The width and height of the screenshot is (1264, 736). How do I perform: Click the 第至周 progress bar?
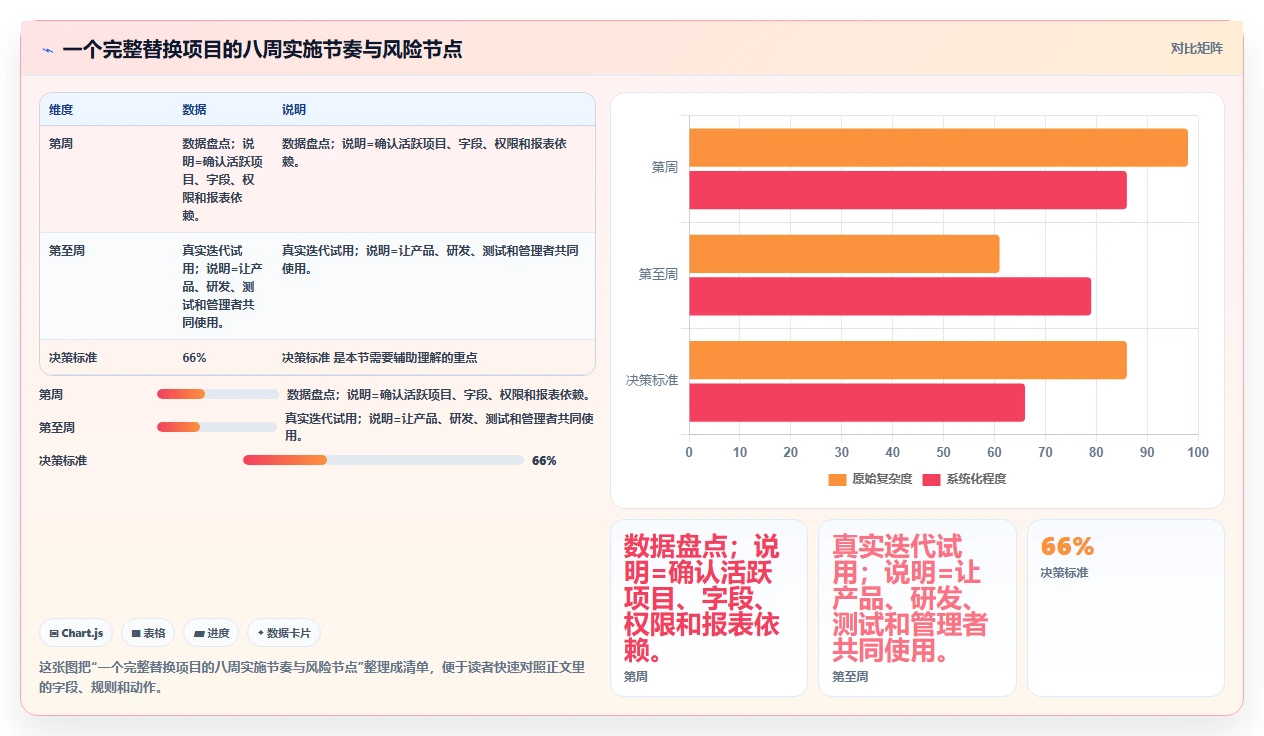(217, 427)
